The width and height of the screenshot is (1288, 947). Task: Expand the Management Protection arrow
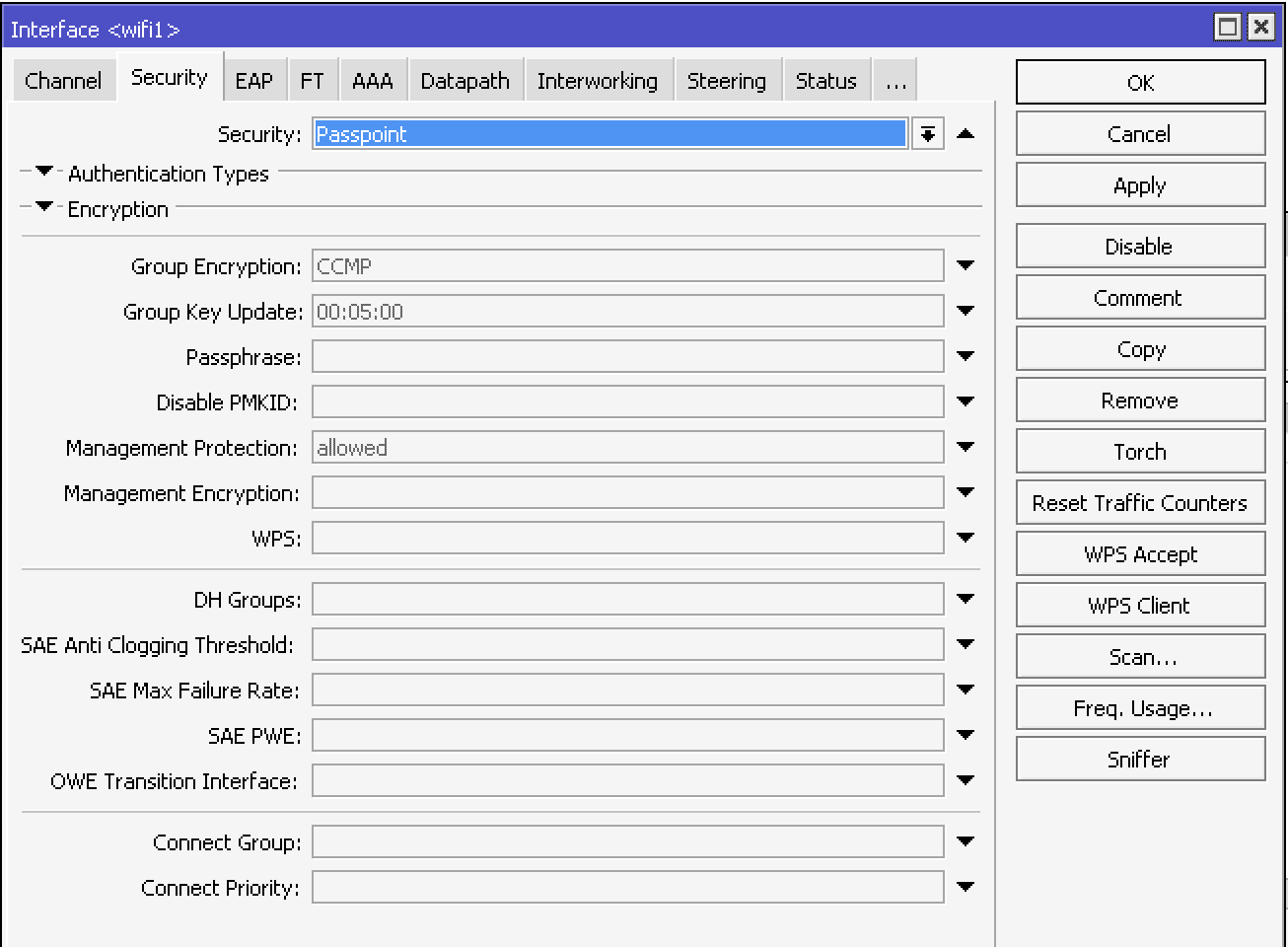pyautogui.click(x=966, y=447)
